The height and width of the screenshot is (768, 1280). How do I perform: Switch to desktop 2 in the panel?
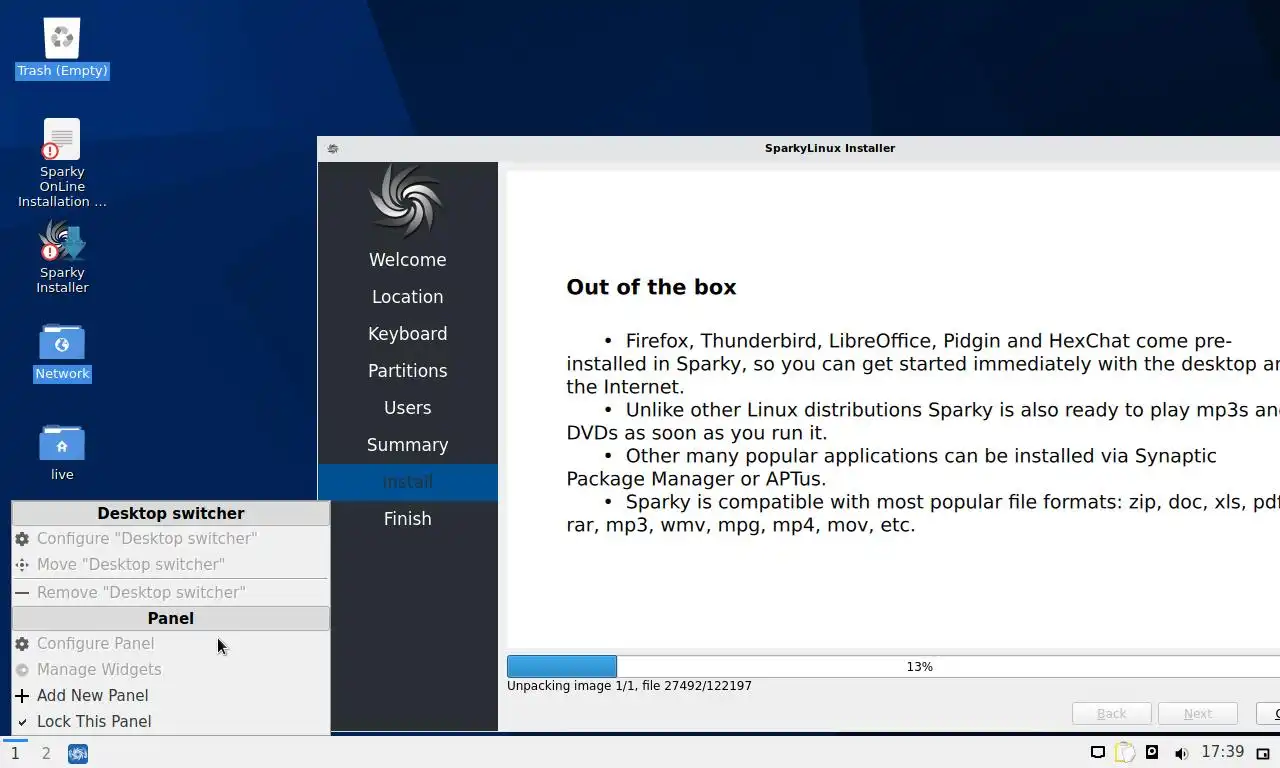(x=46, y=753)
